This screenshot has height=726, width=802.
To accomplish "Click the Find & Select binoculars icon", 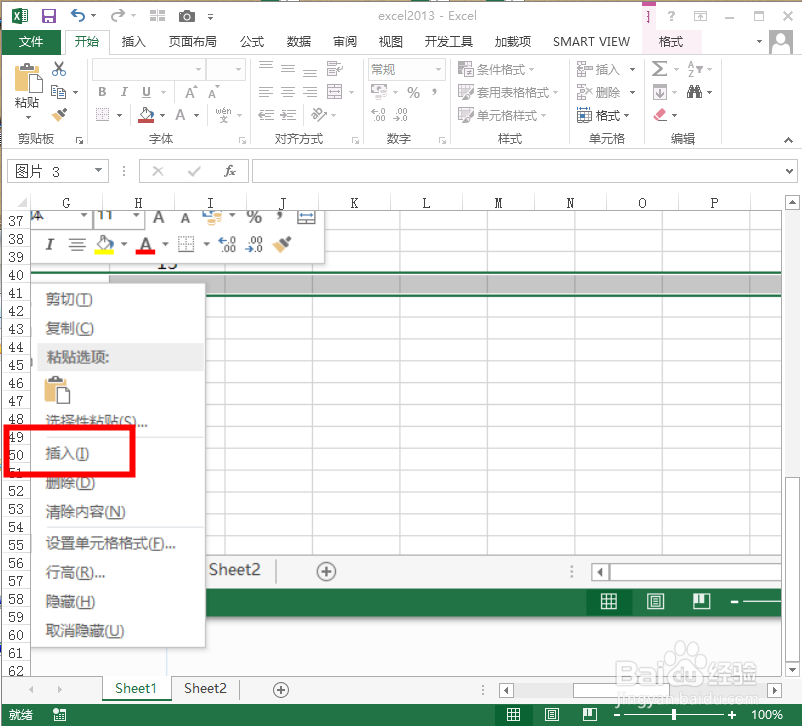I will click(x=695, y=92).
